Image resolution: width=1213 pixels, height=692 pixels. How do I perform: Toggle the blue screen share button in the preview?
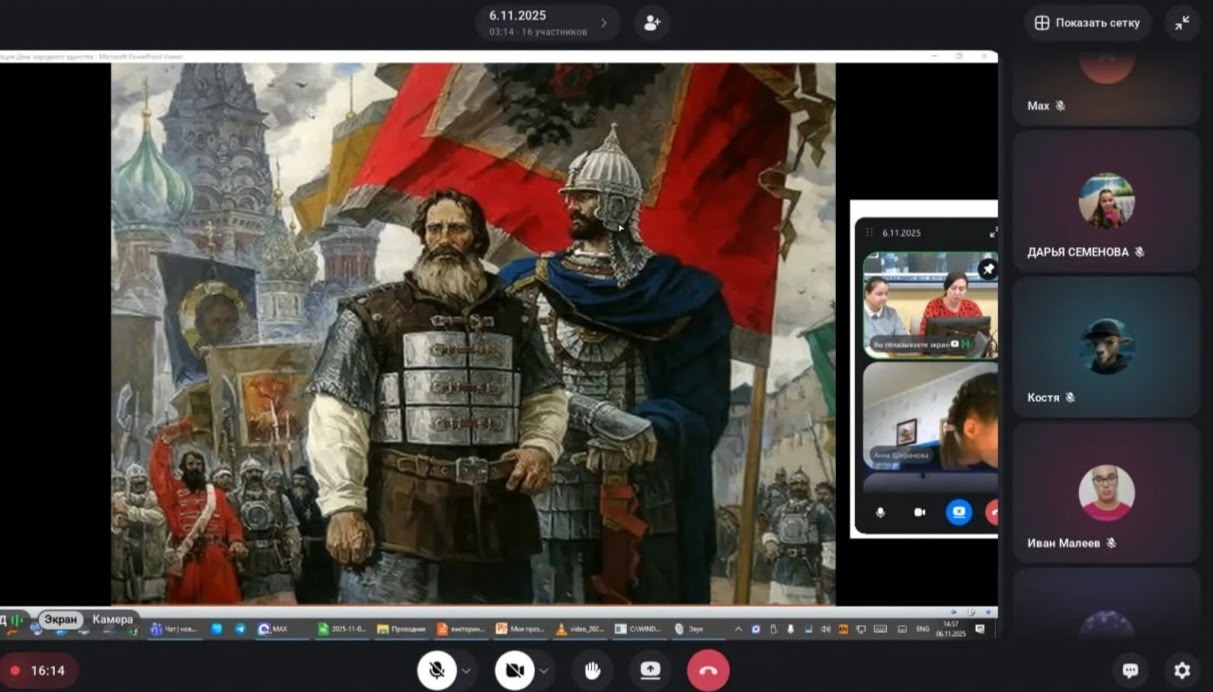958,512
